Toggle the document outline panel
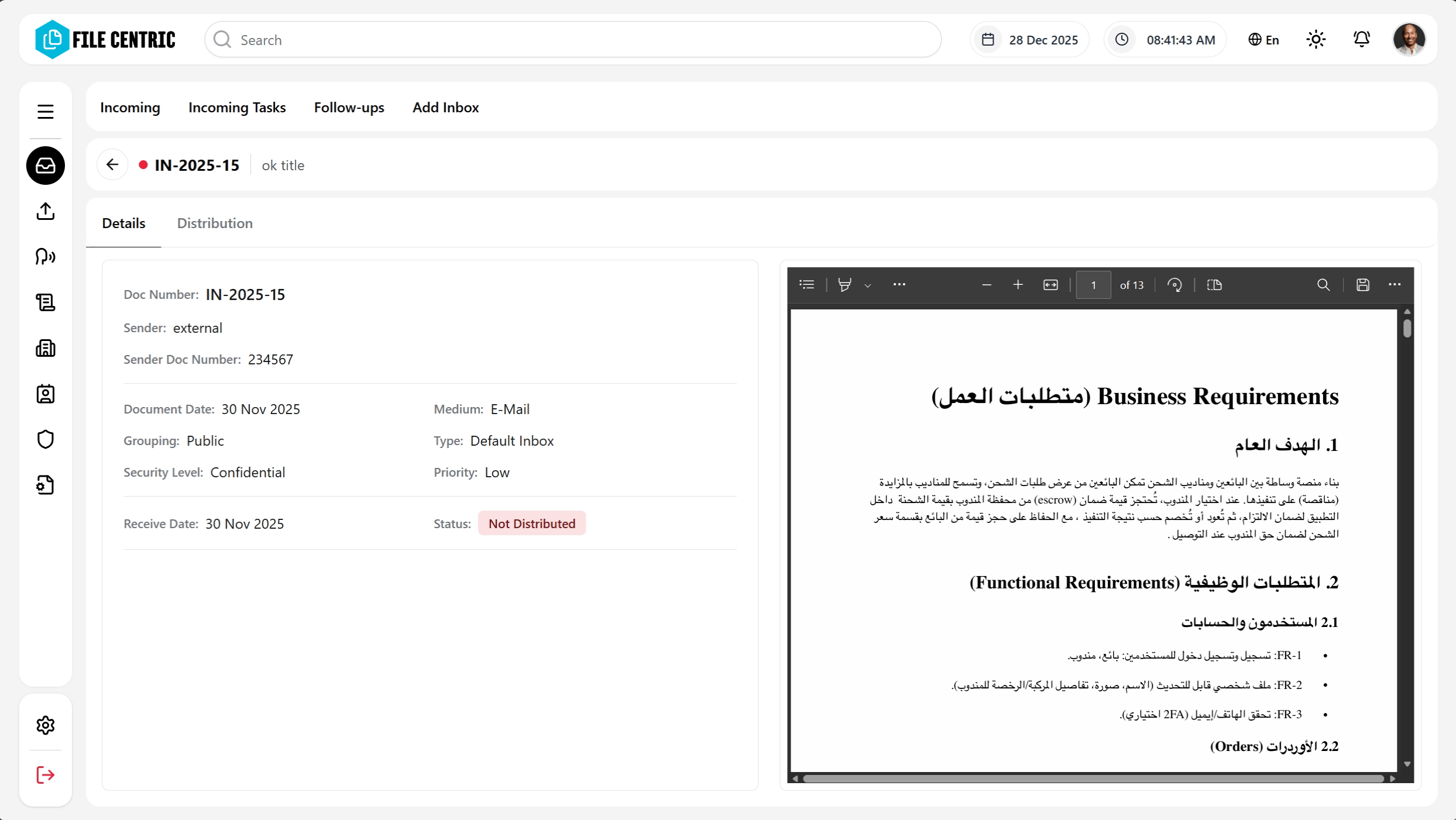 [806, 285]
